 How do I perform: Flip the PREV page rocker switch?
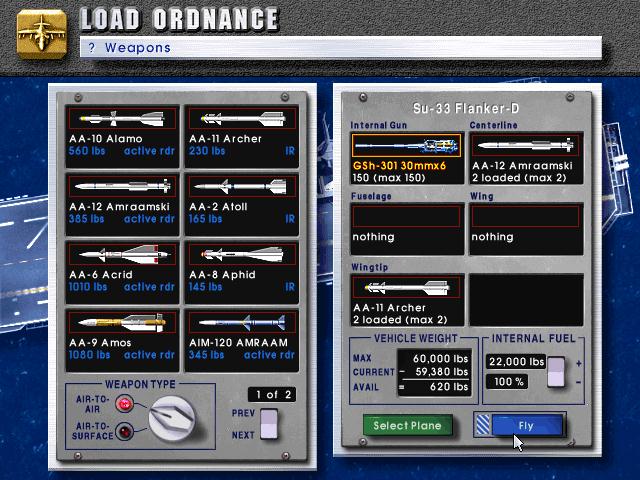[269, 416]
